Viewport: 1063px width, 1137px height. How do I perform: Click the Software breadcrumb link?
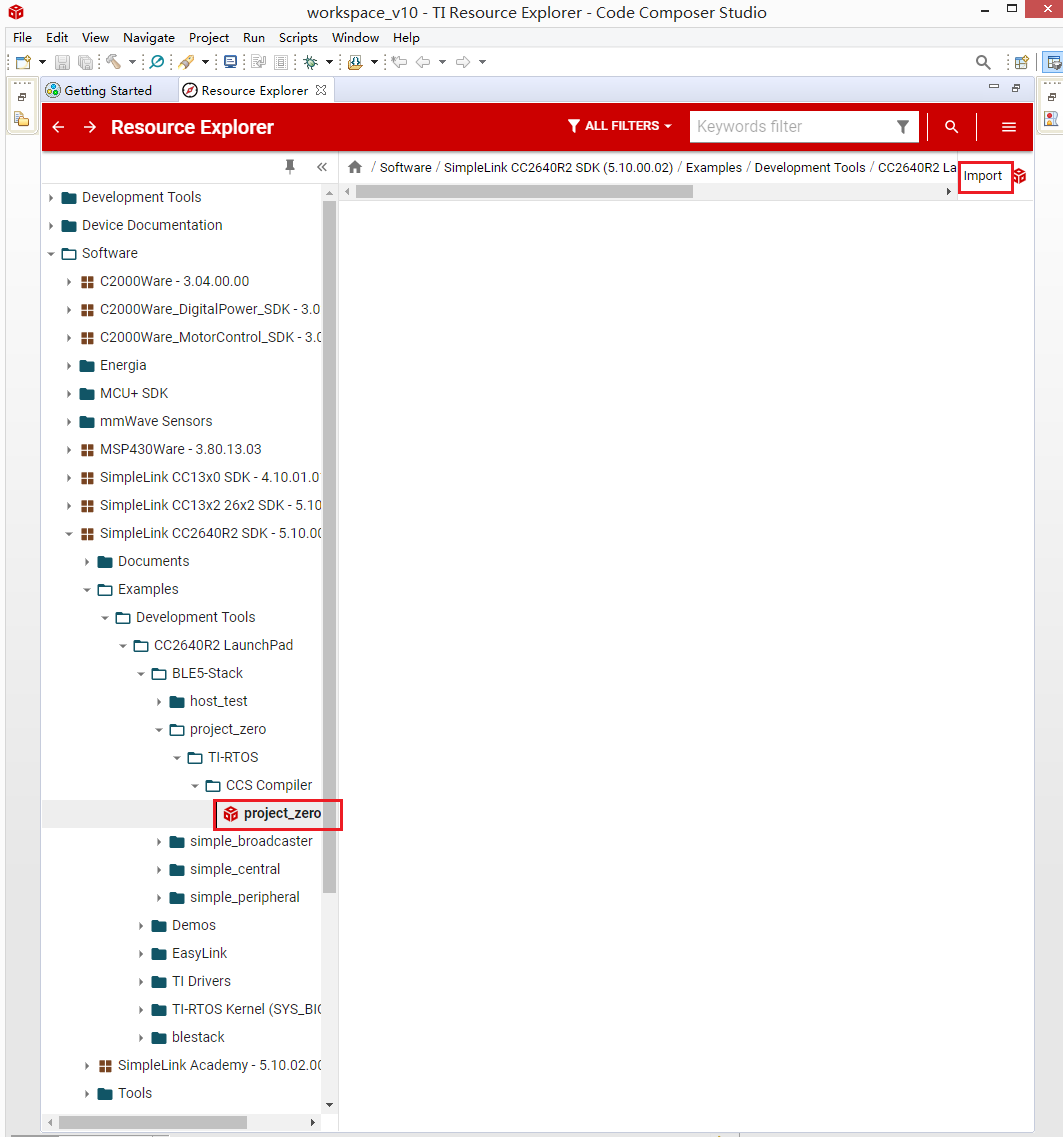[x=405, y=168]
